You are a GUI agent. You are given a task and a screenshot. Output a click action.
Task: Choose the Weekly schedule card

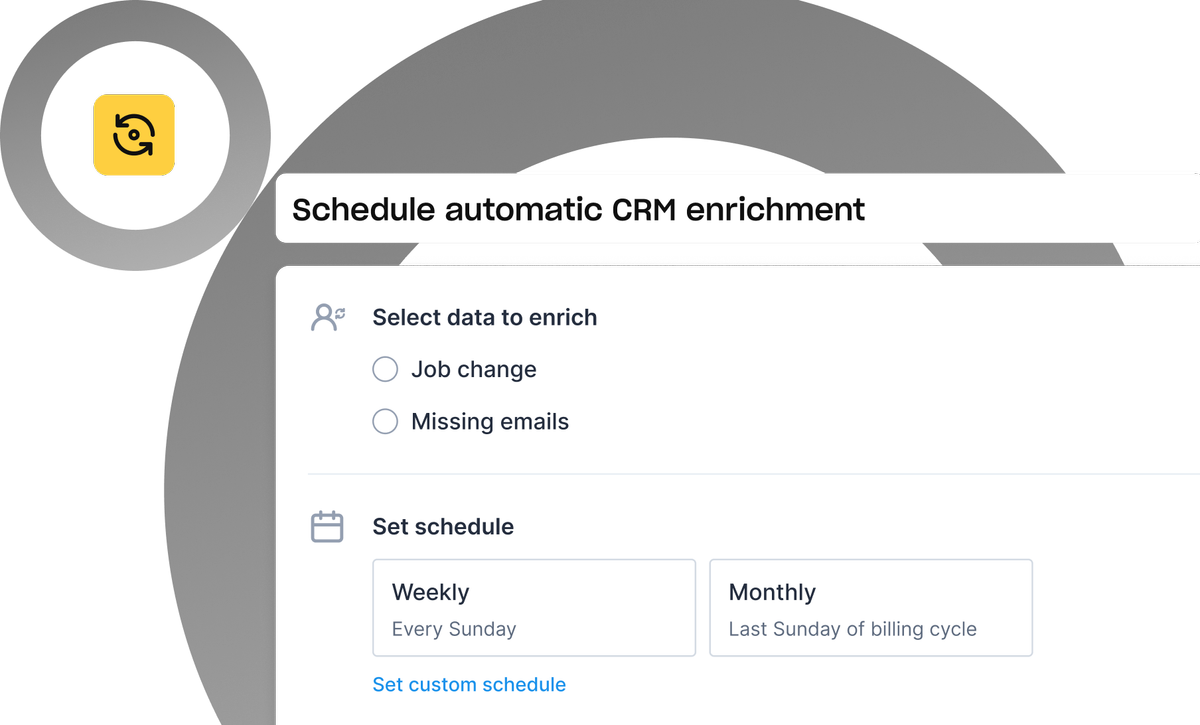(534, 608)
